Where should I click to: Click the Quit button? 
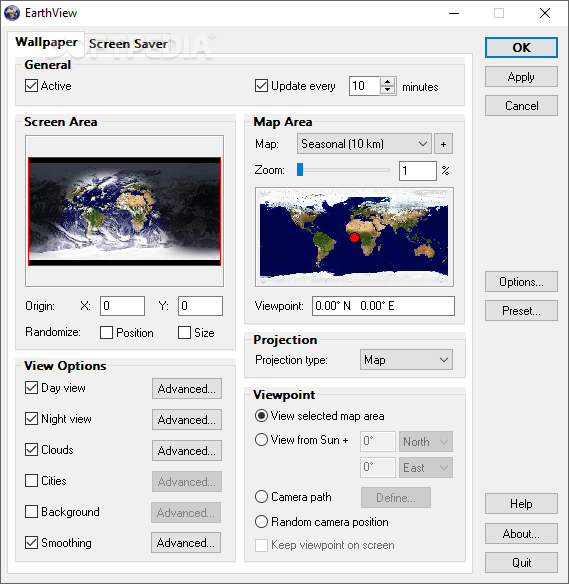pyautogui.click(x=521, y=562)
